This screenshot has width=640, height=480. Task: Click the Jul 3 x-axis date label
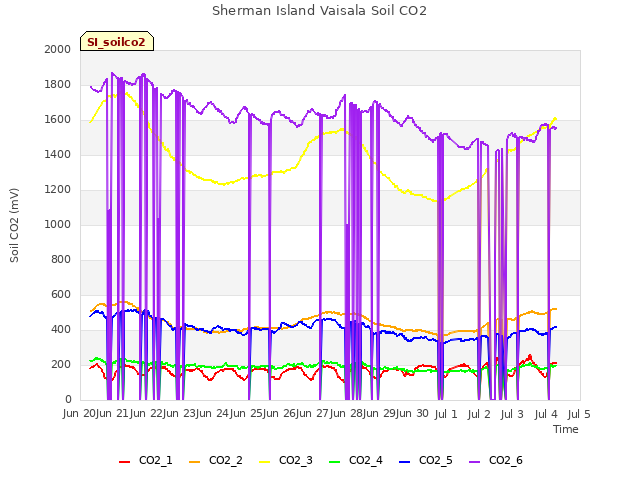512,414
